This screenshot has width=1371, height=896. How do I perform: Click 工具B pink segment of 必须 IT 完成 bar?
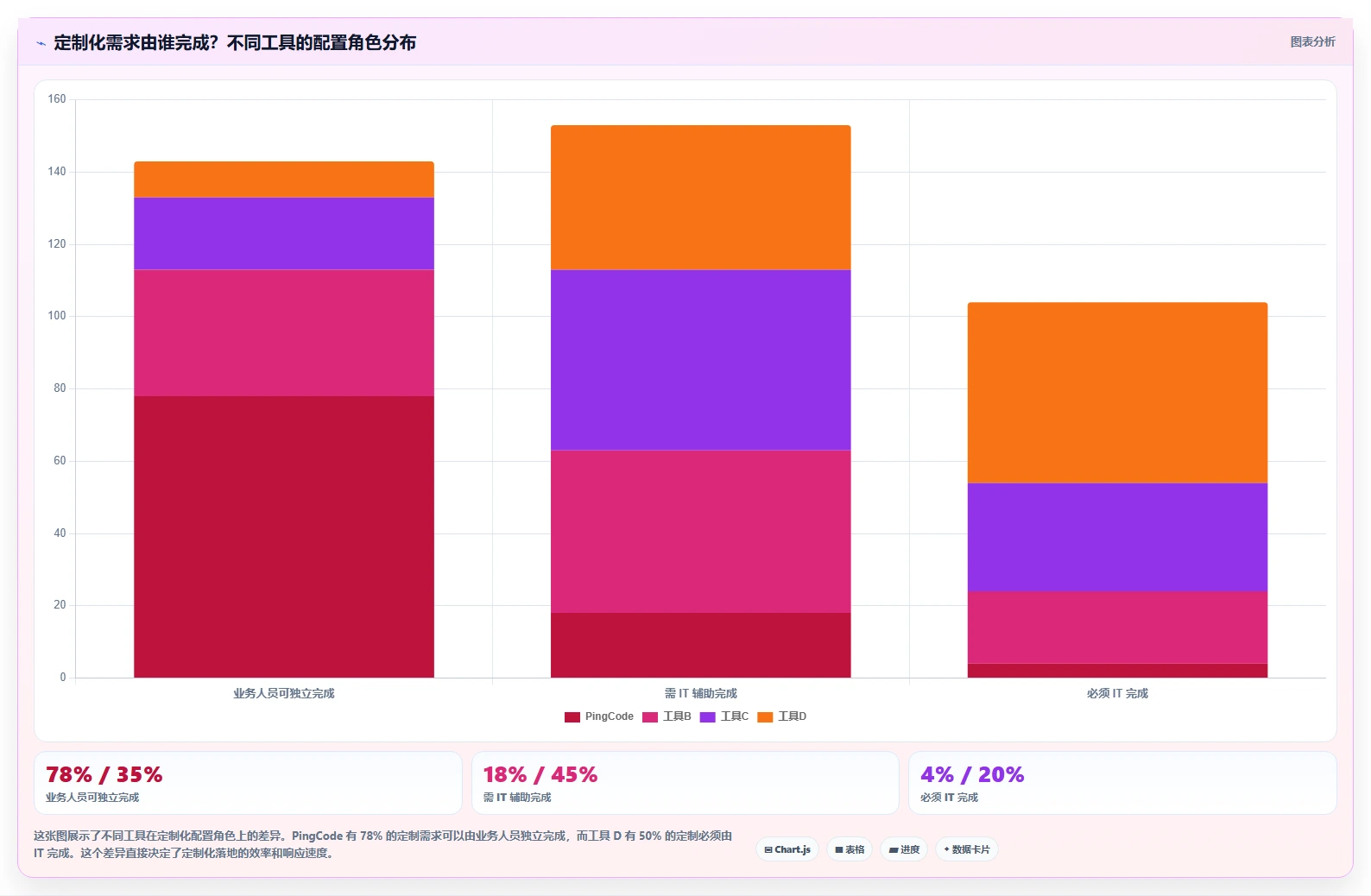point(1118,628)
